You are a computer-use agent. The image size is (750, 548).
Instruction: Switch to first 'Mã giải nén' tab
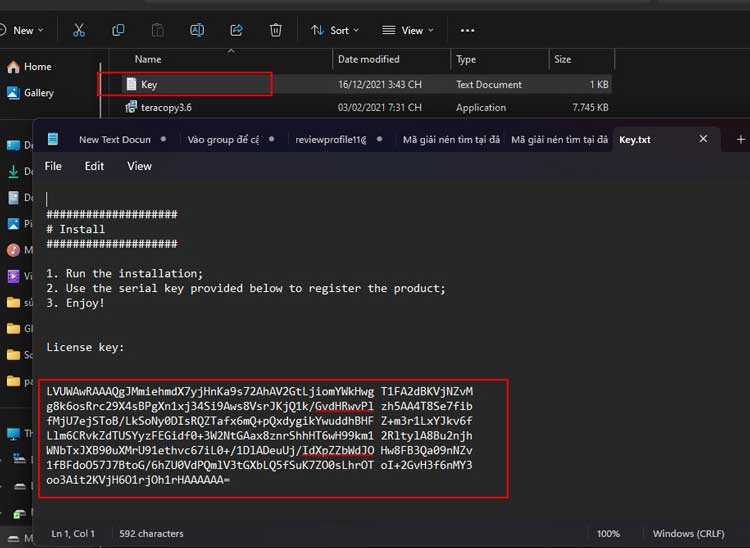pos(451,140)
